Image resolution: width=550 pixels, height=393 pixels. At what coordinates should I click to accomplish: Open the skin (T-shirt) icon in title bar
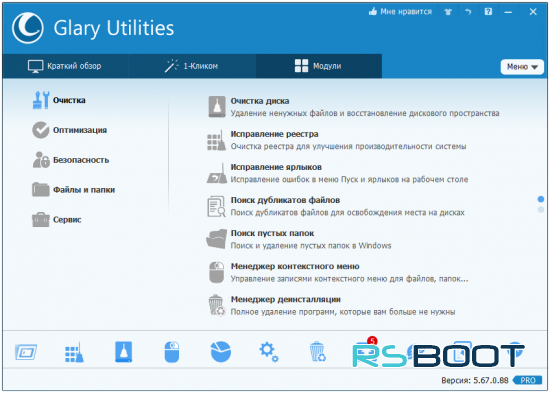pyautogui.click(x=448, y=12)
